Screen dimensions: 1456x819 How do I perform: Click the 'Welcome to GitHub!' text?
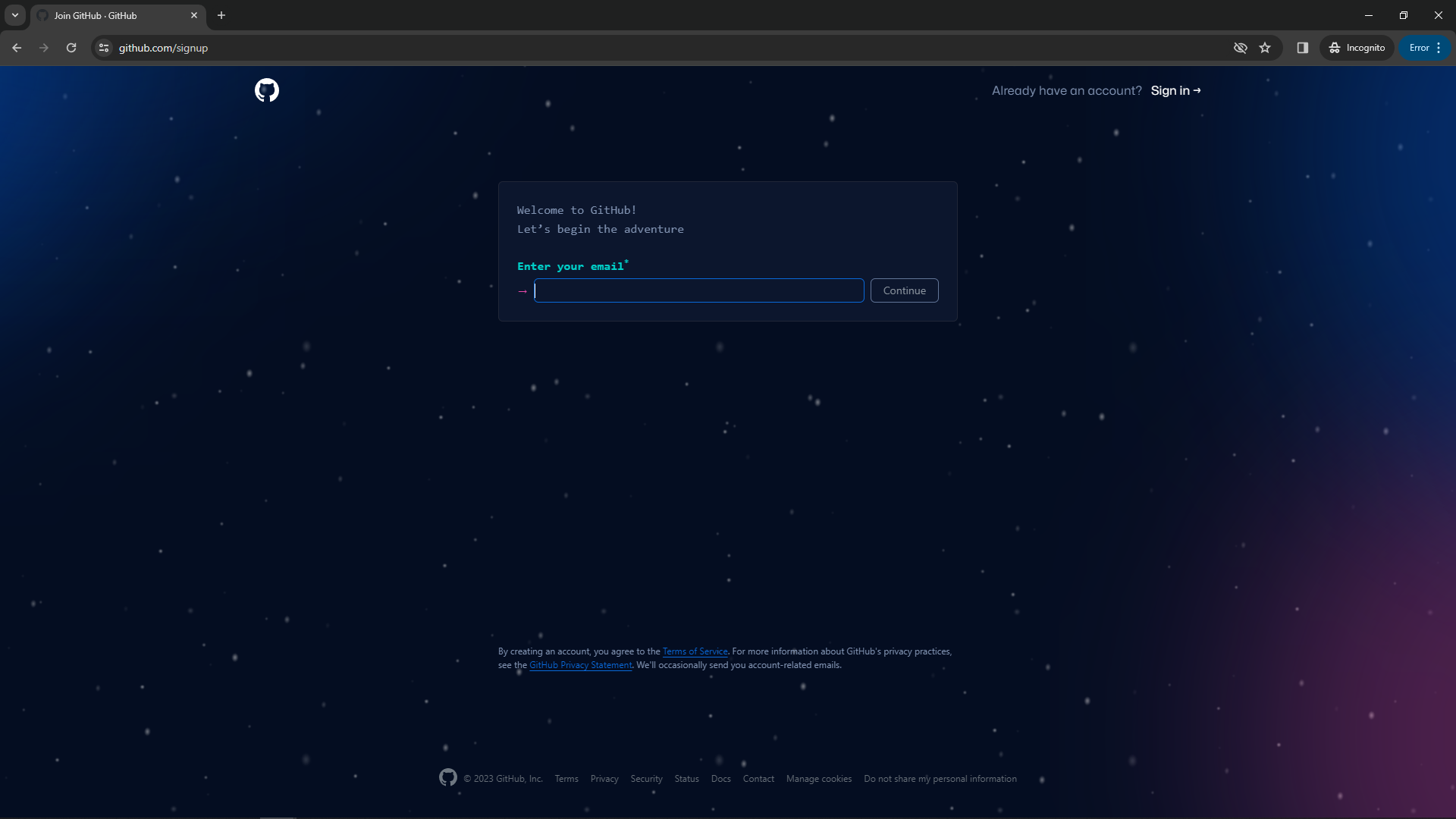(x=576, y=210)
